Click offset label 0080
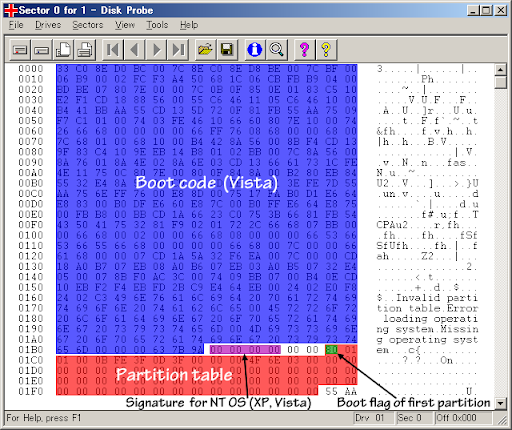The width and height of the screenshot is (512, 430). click(x=31, y=152)
